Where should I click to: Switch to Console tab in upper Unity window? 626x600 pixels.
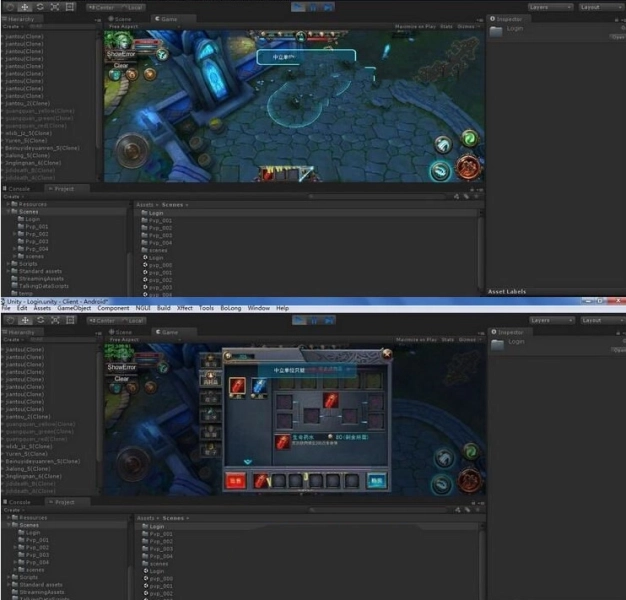tap(16, 189)
